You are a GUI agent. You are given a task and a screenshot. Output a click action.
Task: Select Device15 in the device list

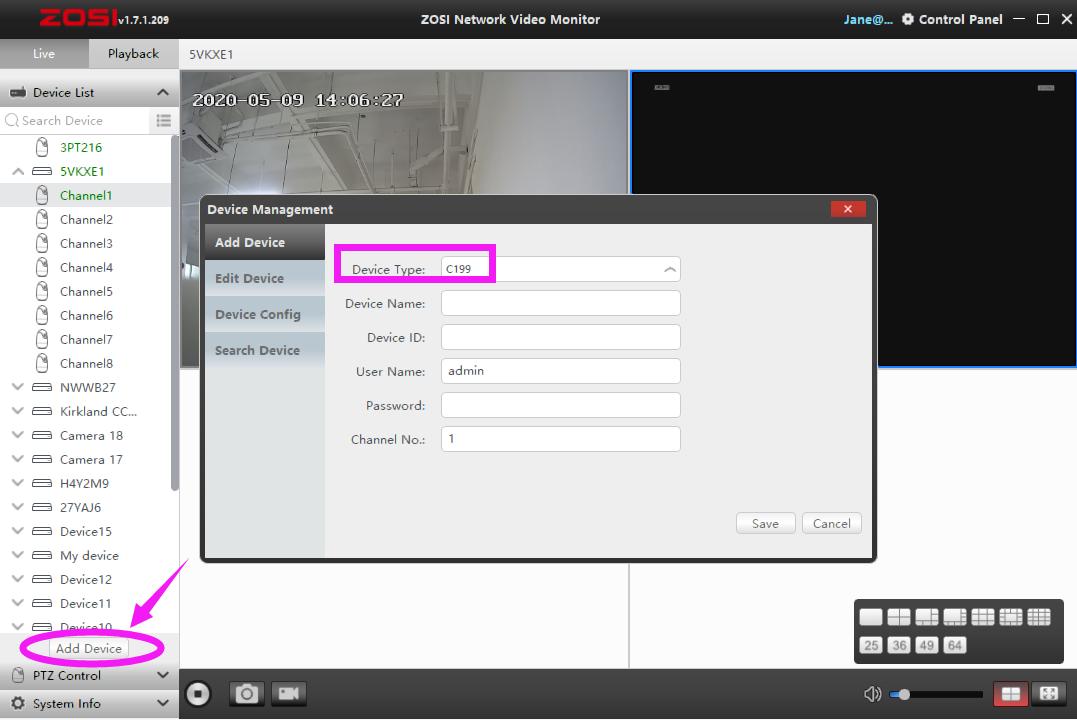85,531
